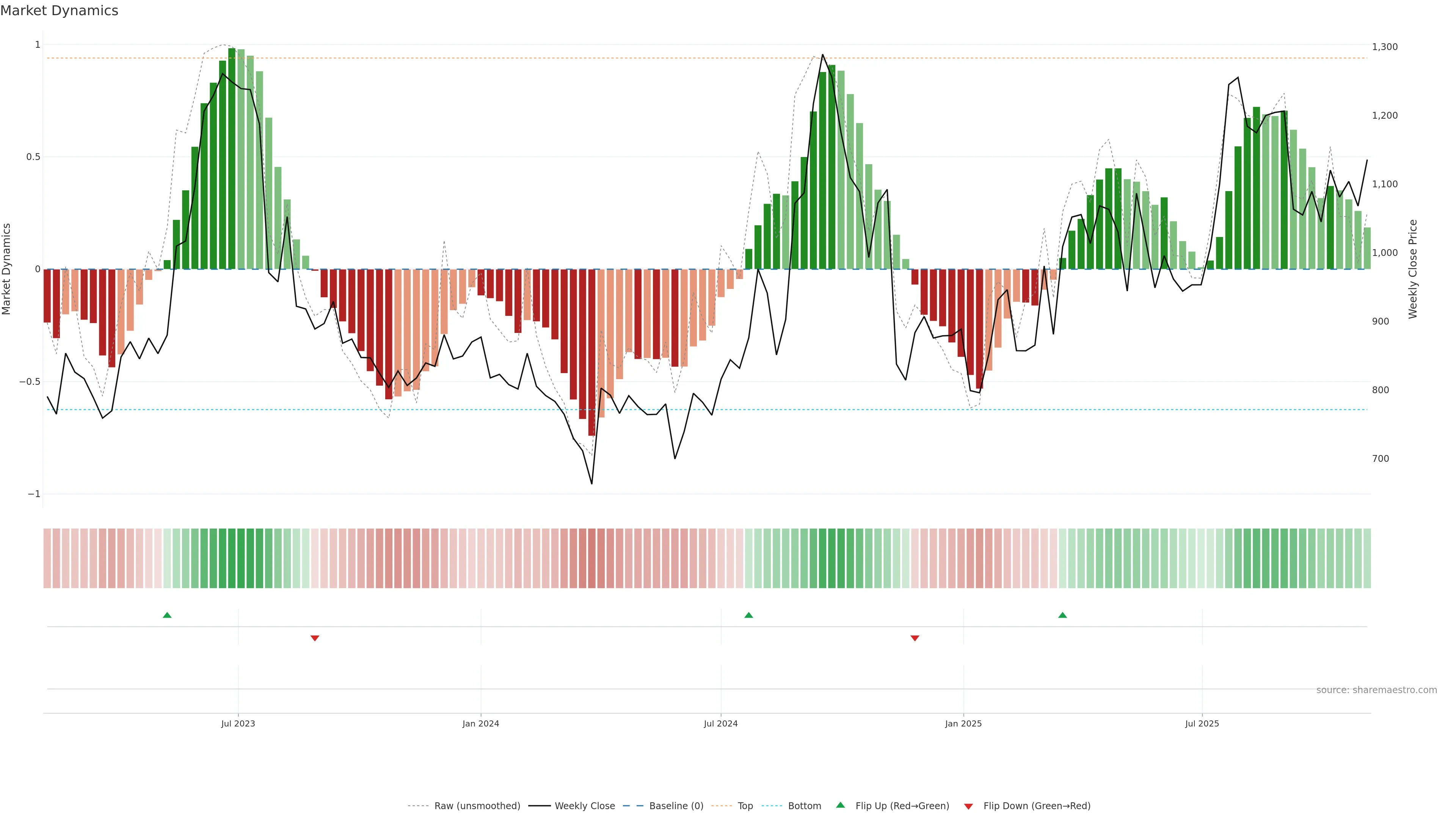Click the green flip-up marker after Jan 2025

[x=1062, y=615]
